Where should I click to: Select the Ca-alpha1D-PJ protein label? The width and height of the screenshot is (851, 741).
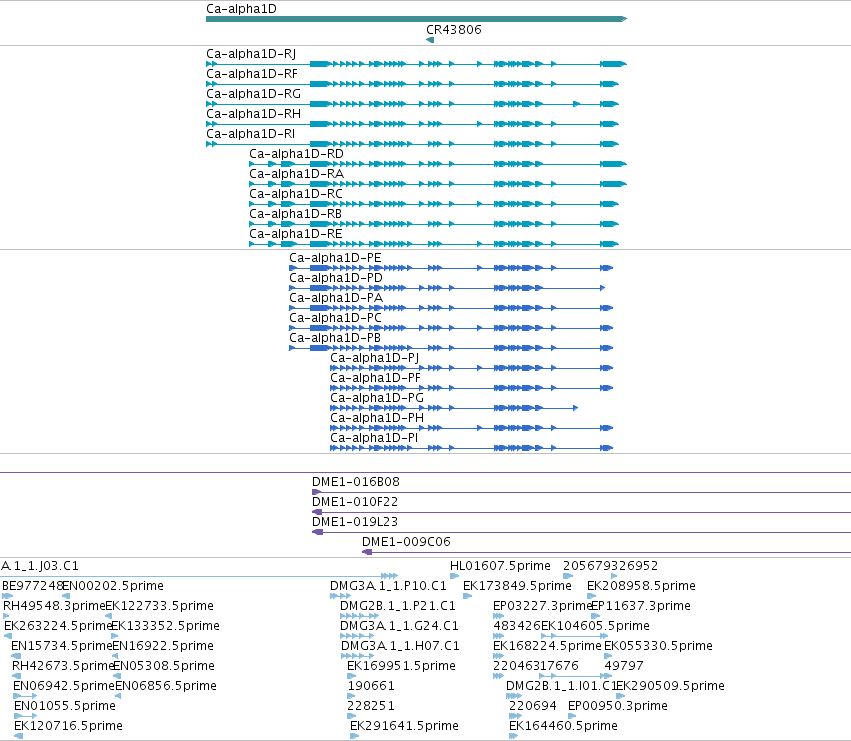(374, 358)
